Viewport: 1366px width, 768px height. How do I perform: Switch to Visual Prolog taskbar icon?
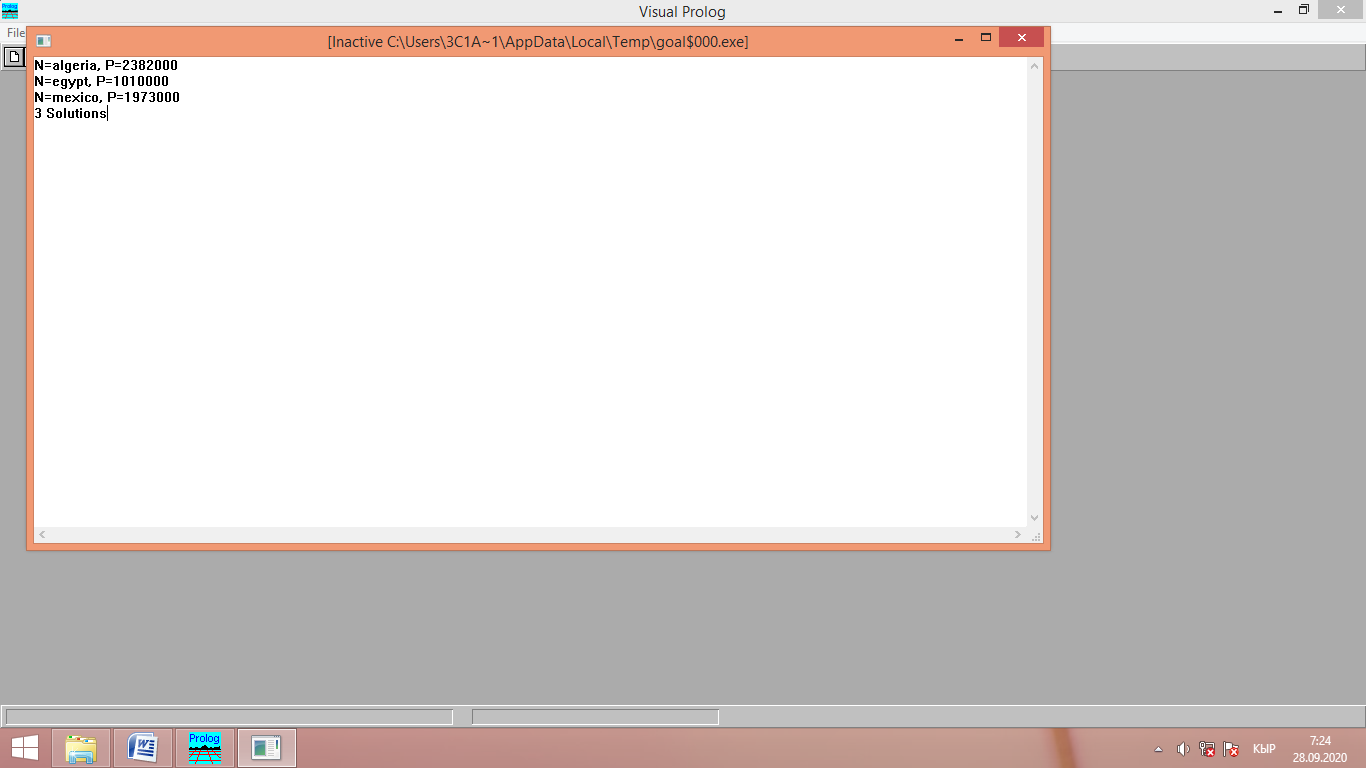click(x=205, y=748)
